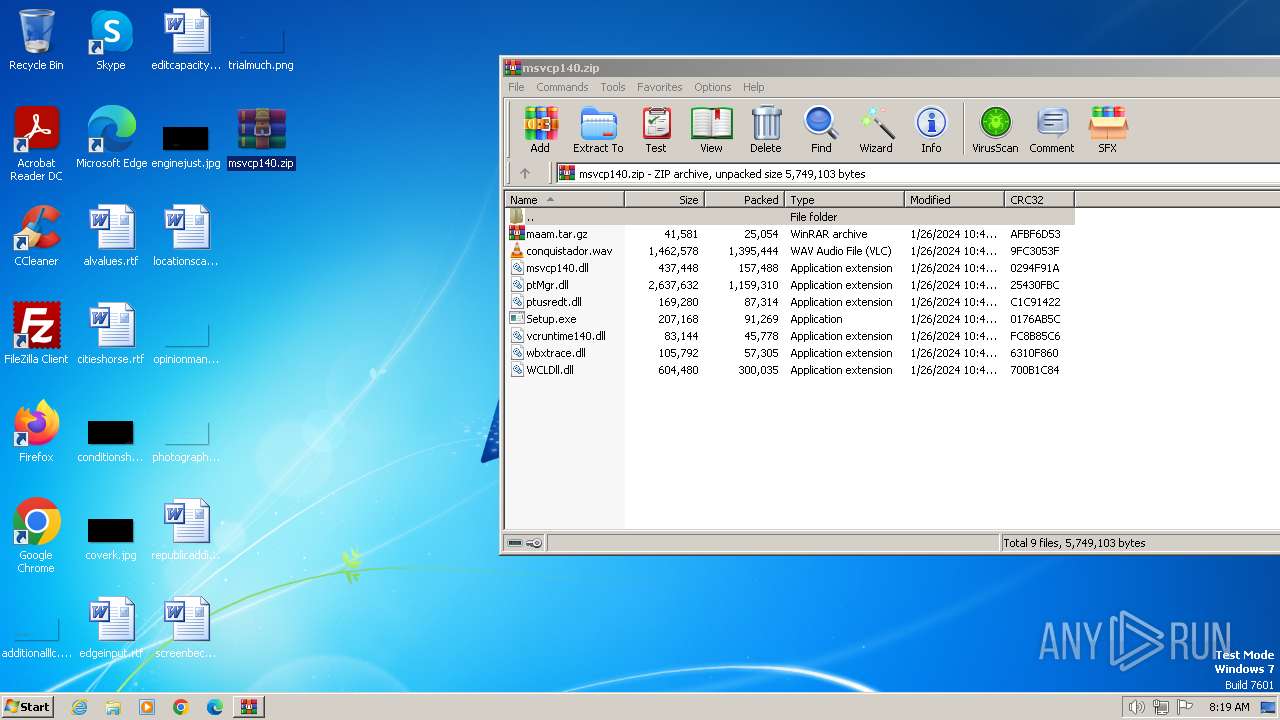Sort by the Modified column header
The image size is (1280, 720).
coord(955,200)
